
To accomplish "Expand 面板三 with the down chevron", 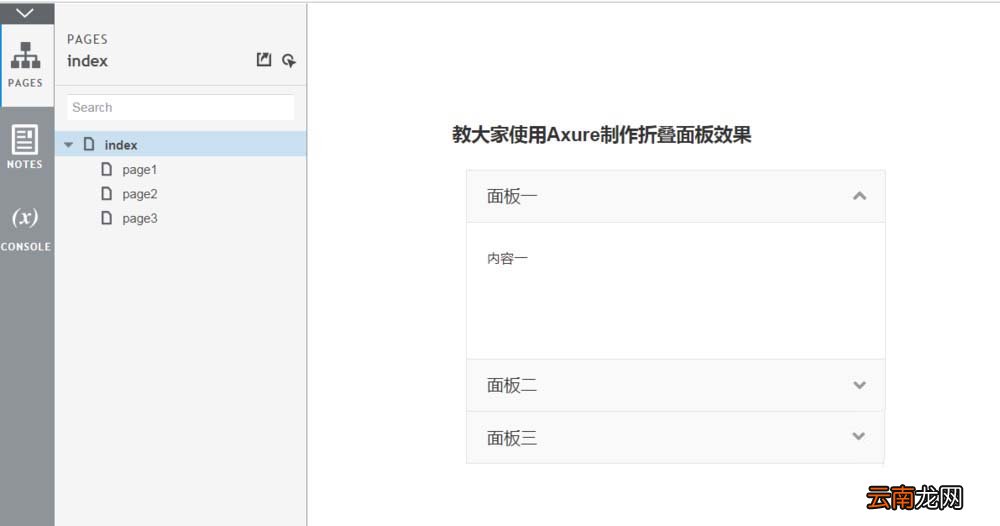I will pos(859,436).
